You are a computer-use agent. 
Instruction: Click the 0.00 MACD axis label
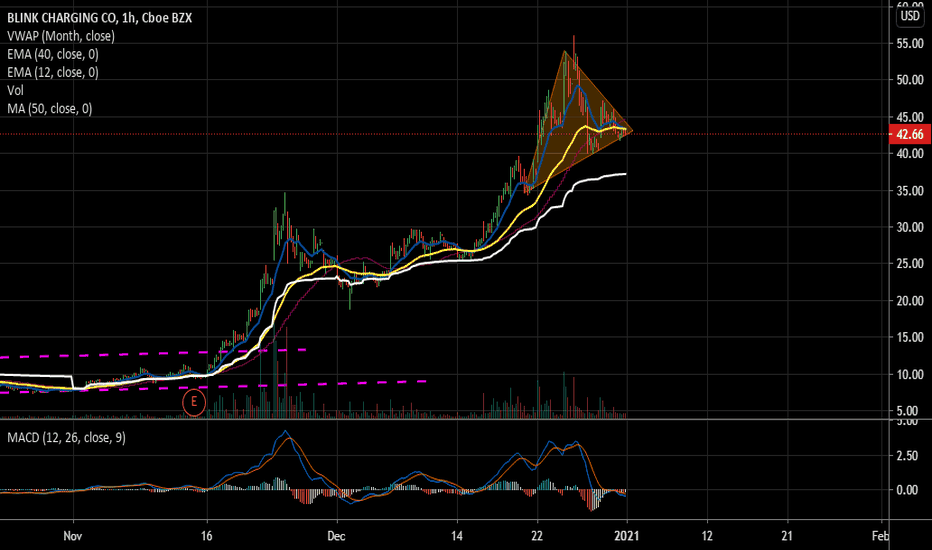click(907, 490)
